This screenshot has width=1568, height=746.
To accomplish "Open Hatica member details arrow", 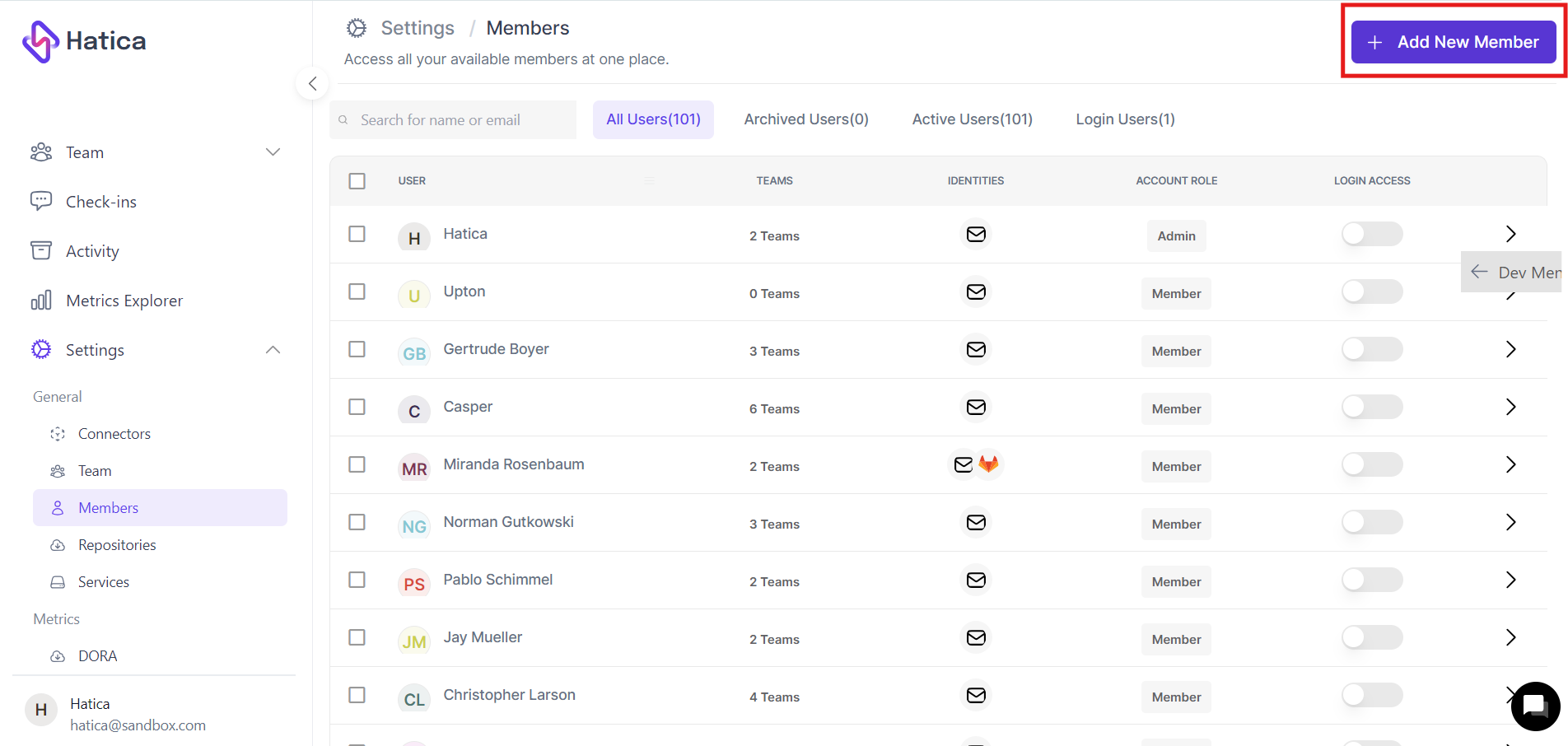I will click(1510, 234).
